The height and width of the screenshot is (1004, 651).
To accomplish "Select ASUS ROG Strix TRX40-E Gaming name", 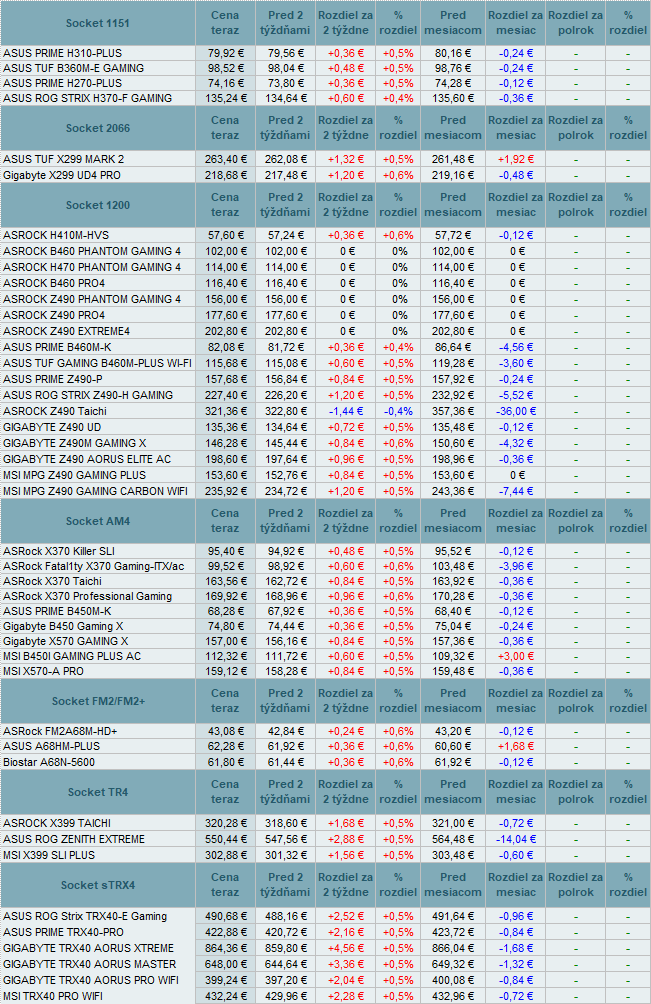I will click(84, 917).
